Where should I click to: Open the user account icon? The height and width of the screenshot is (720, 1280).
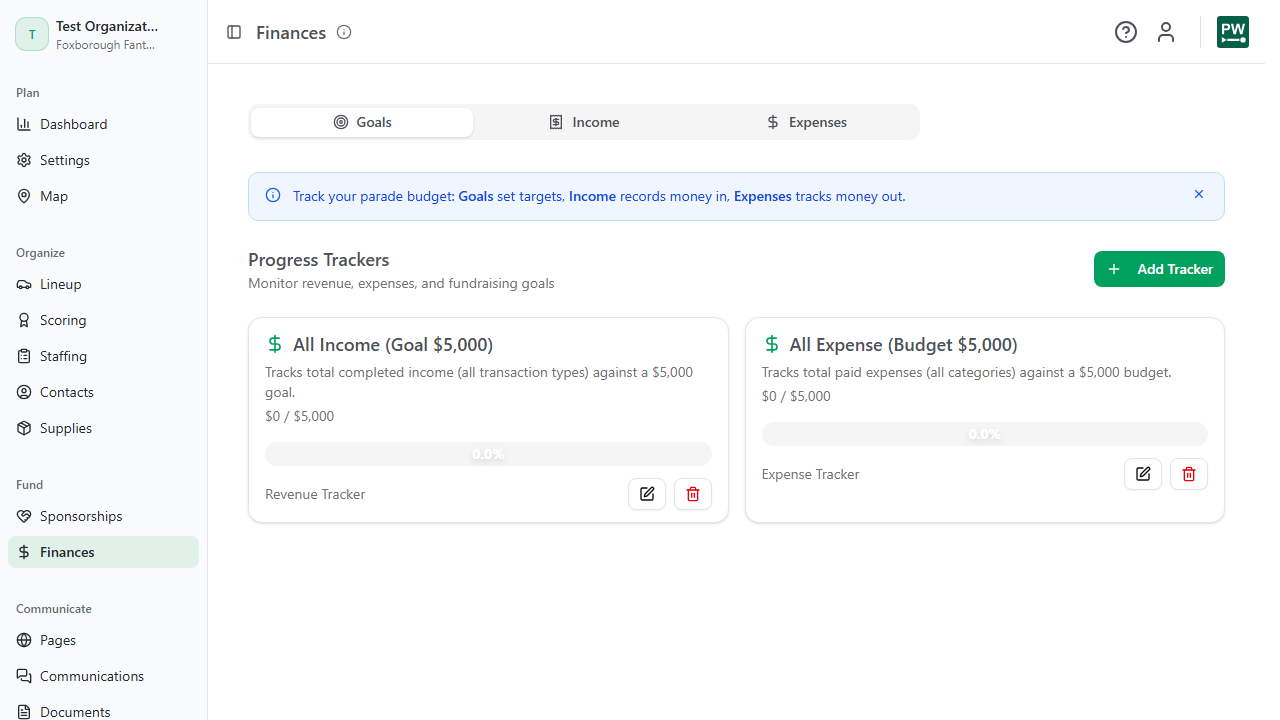(1166, 32)
